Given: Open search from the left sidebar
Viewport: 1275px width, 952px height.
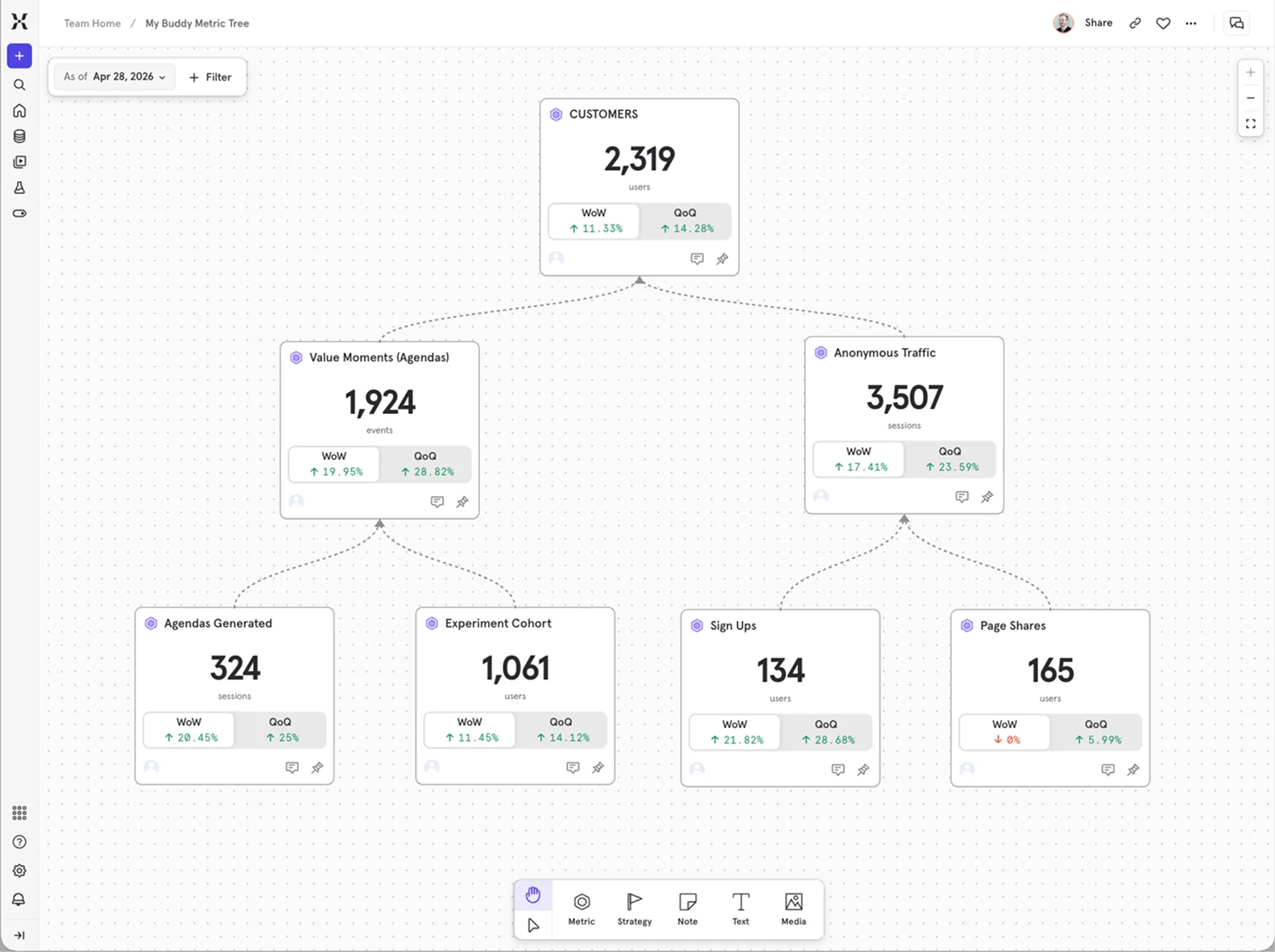Looking at the screenshot, I should point(19,85).
